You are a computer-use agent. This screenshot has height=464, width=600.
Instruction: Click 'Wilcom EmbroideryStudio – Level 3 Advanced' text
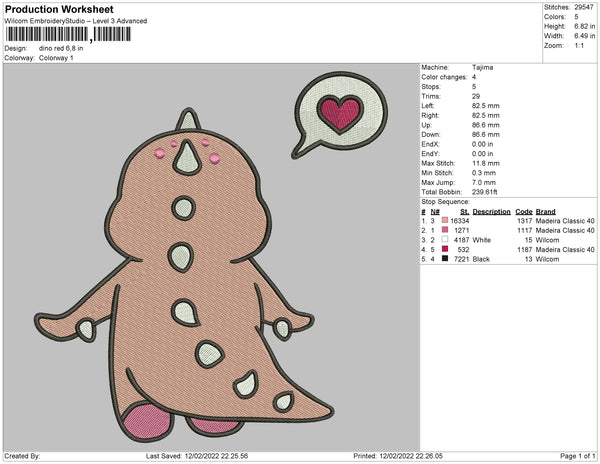(x=76, y=21)
